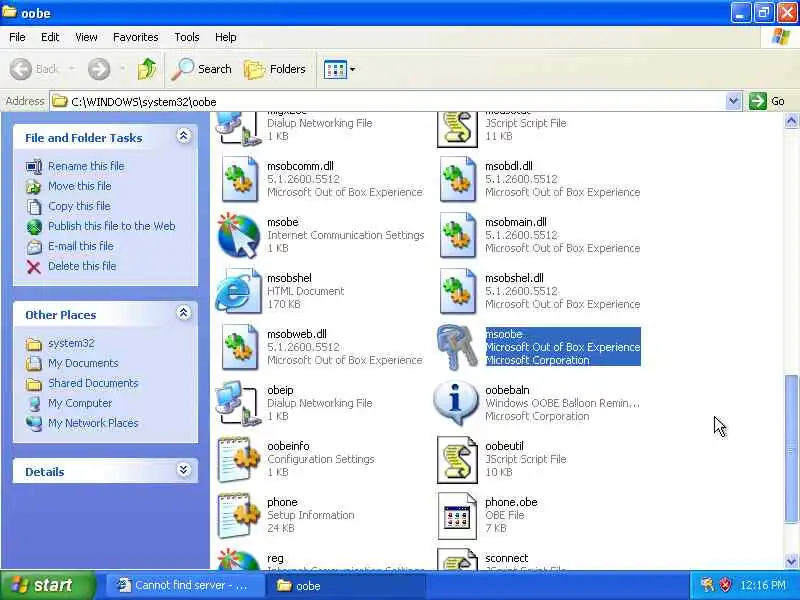800x600 pixels.
Task: Click E-mail this file
Action: 81,246
